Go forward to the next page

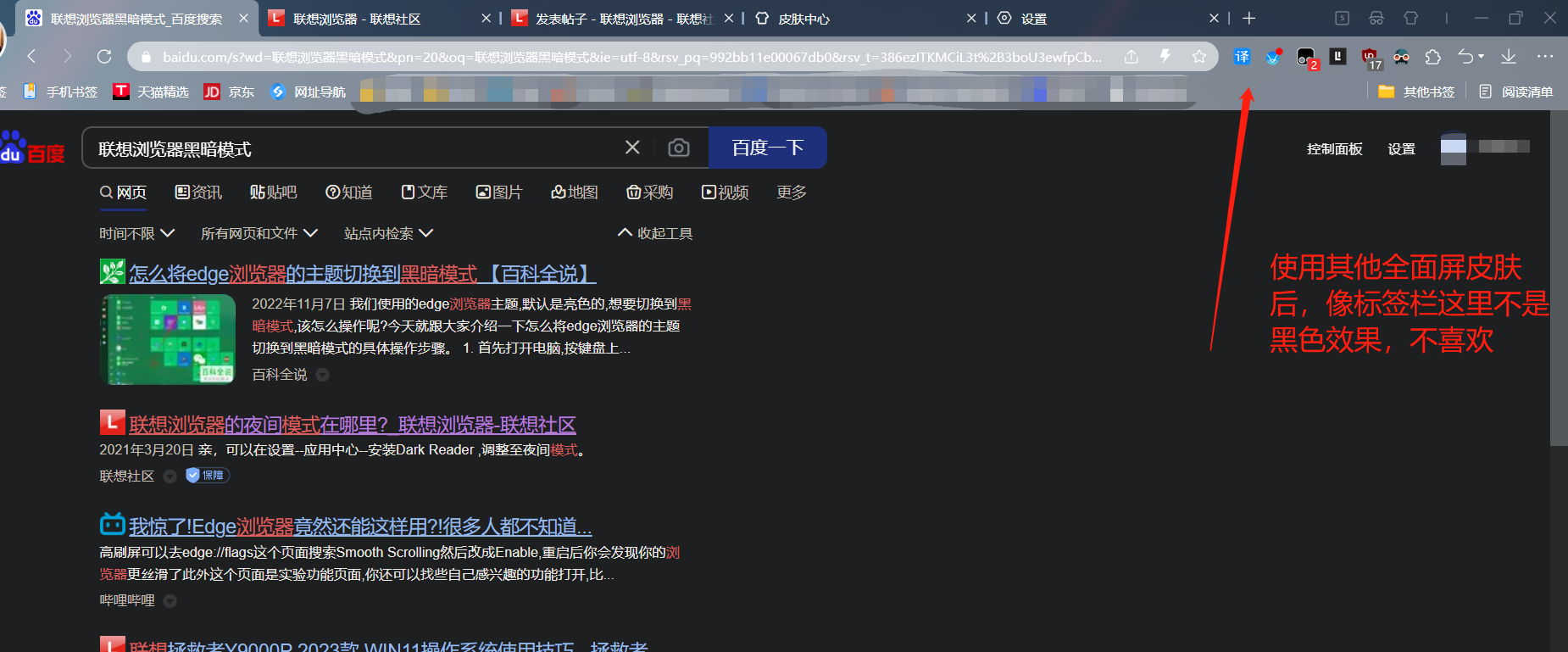[68, 56]
